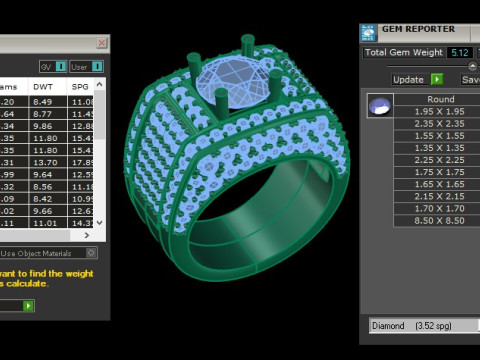Click the DWT value 9.64

[48, 175]
